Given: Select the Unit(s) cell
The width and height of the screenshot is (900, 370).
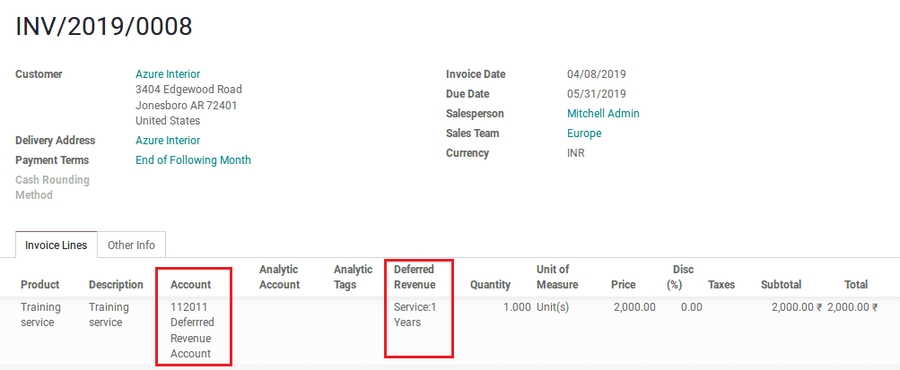Looking at the screenshot, I should tap(553, 307).
